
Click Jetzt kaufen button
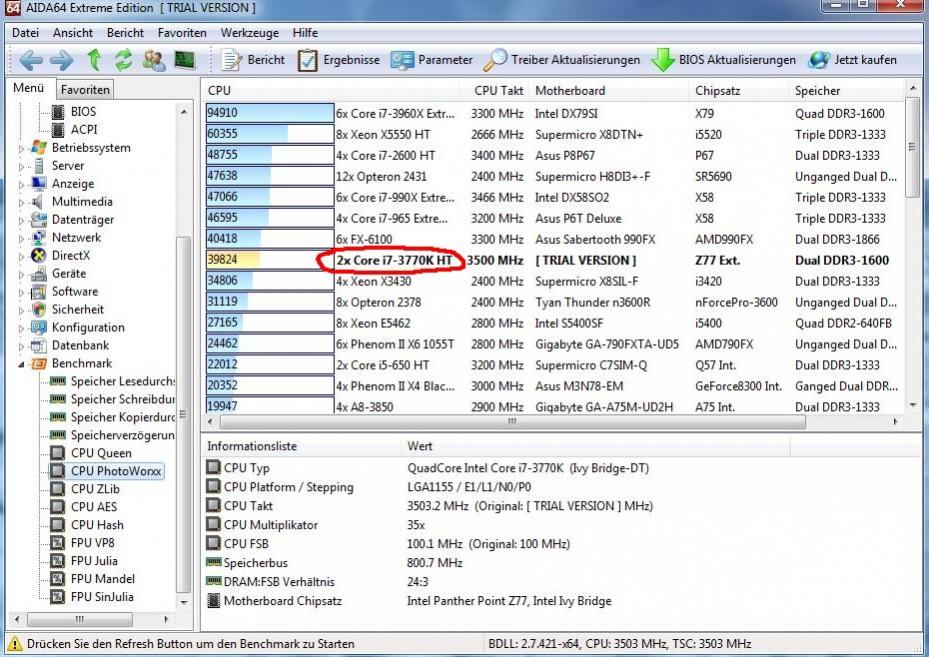(x=853, y=60)
